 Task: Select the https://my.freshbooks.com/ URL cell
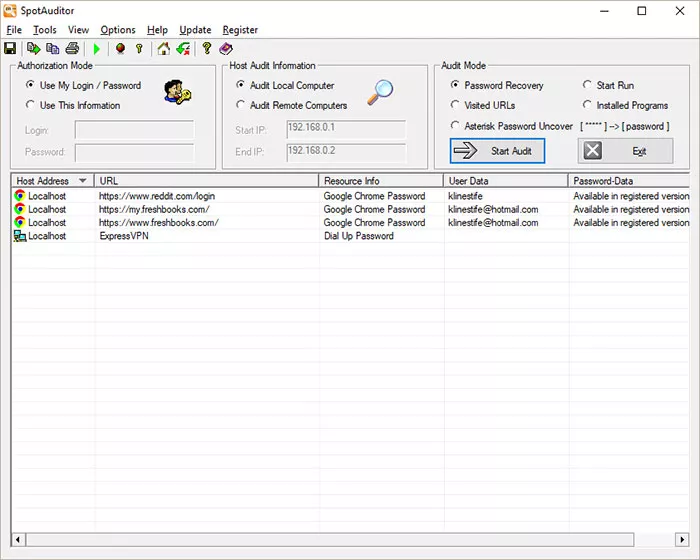[154, 209]
